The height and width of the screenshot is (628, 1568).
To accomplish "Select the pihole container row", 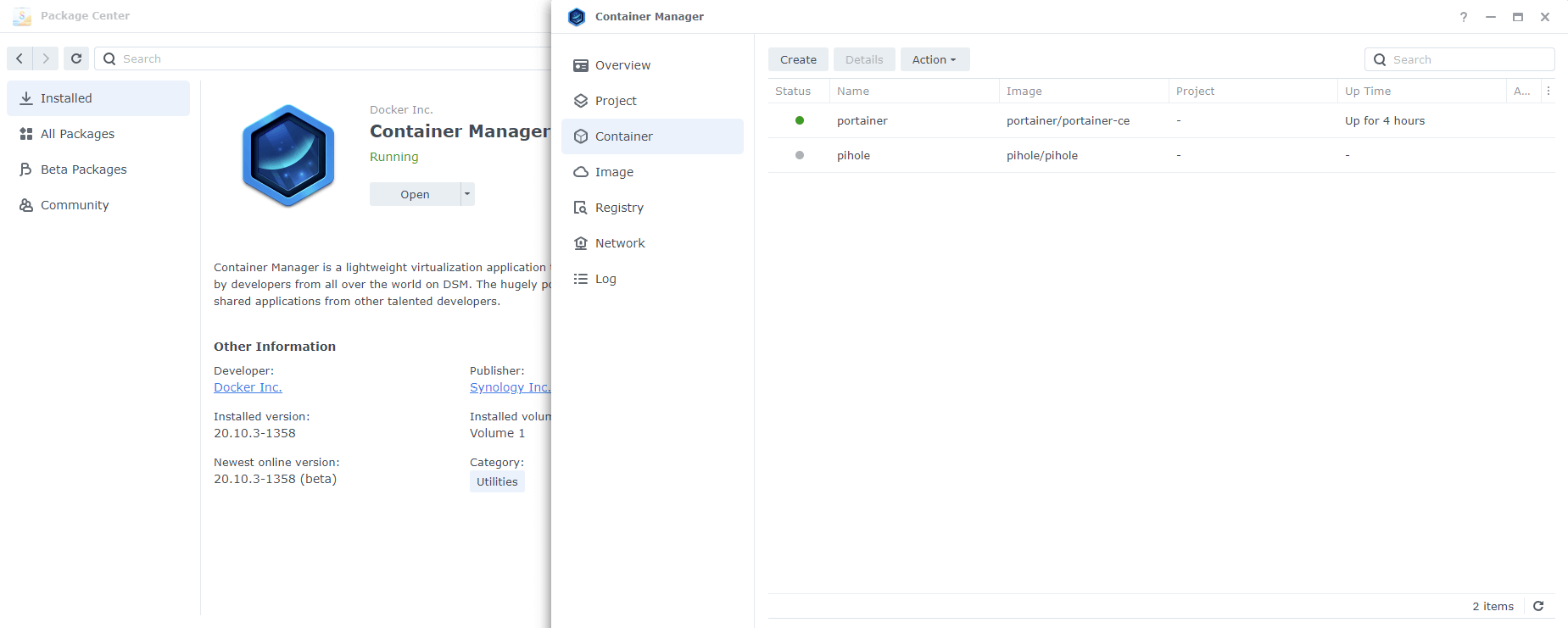I will (x=1161, y=155).
